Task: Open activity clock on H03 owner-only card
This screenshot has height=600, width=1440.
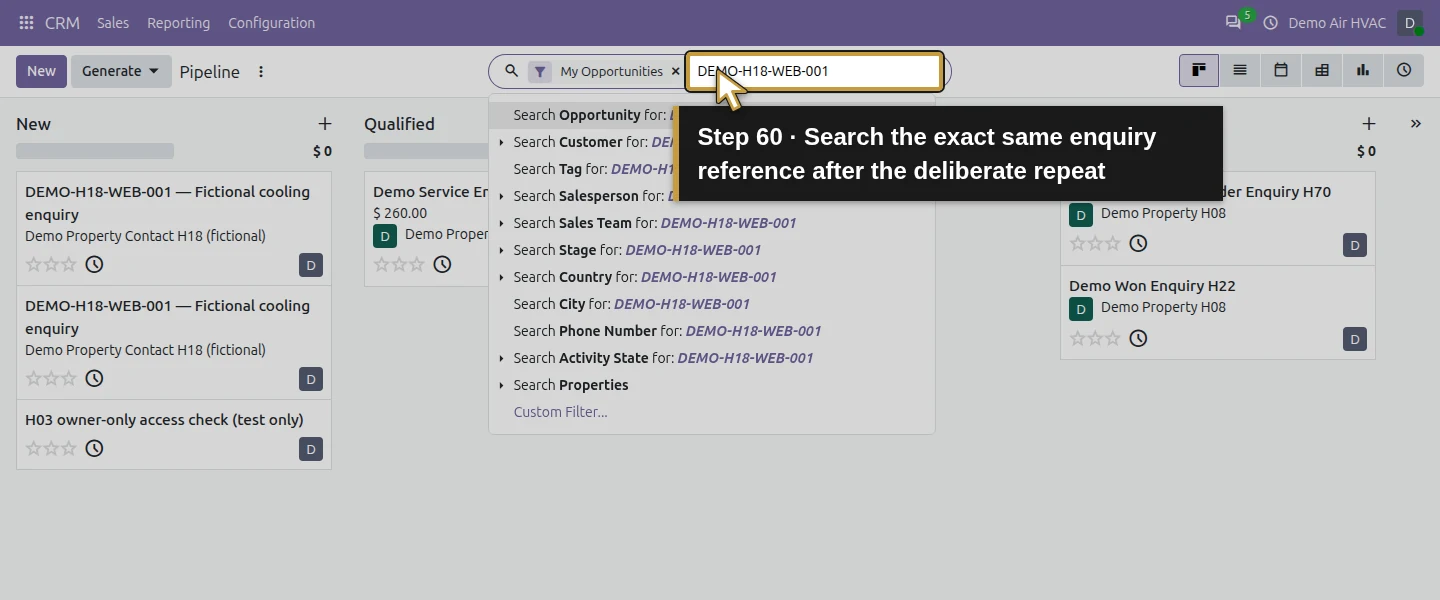Action: [x=94, y=448]
